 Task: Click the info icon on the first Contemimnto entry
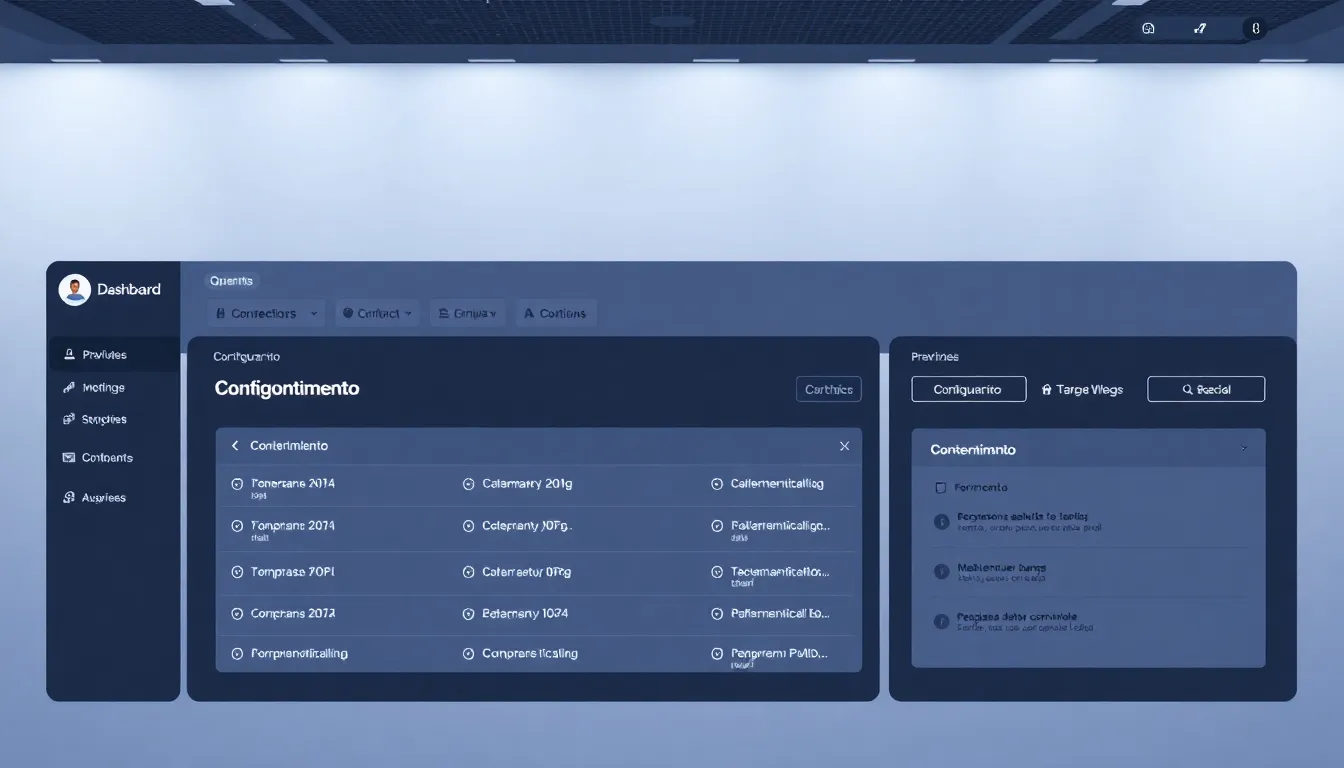940,521
